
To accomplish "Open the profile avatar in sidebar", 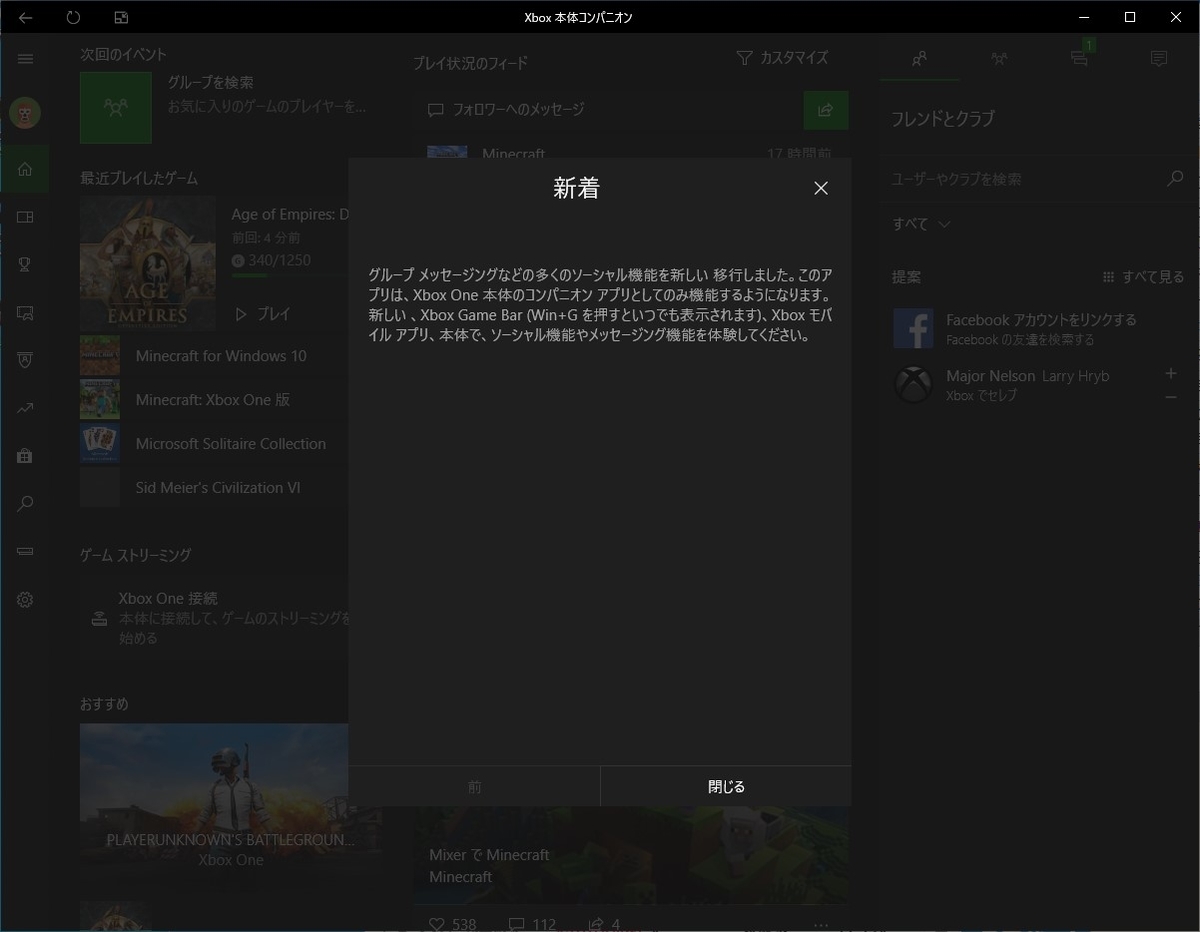I will click(x=25, y=113).
